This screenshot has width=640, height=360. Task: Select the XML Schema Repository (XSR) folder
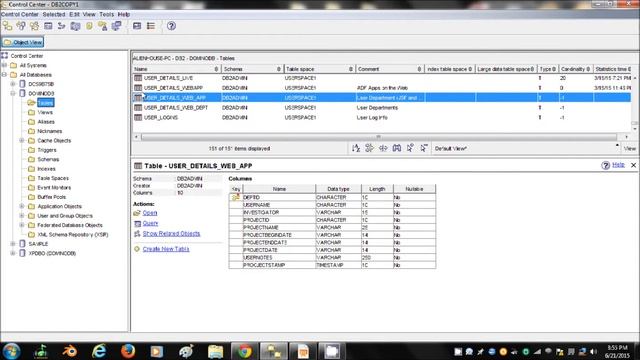coord(73,234)
